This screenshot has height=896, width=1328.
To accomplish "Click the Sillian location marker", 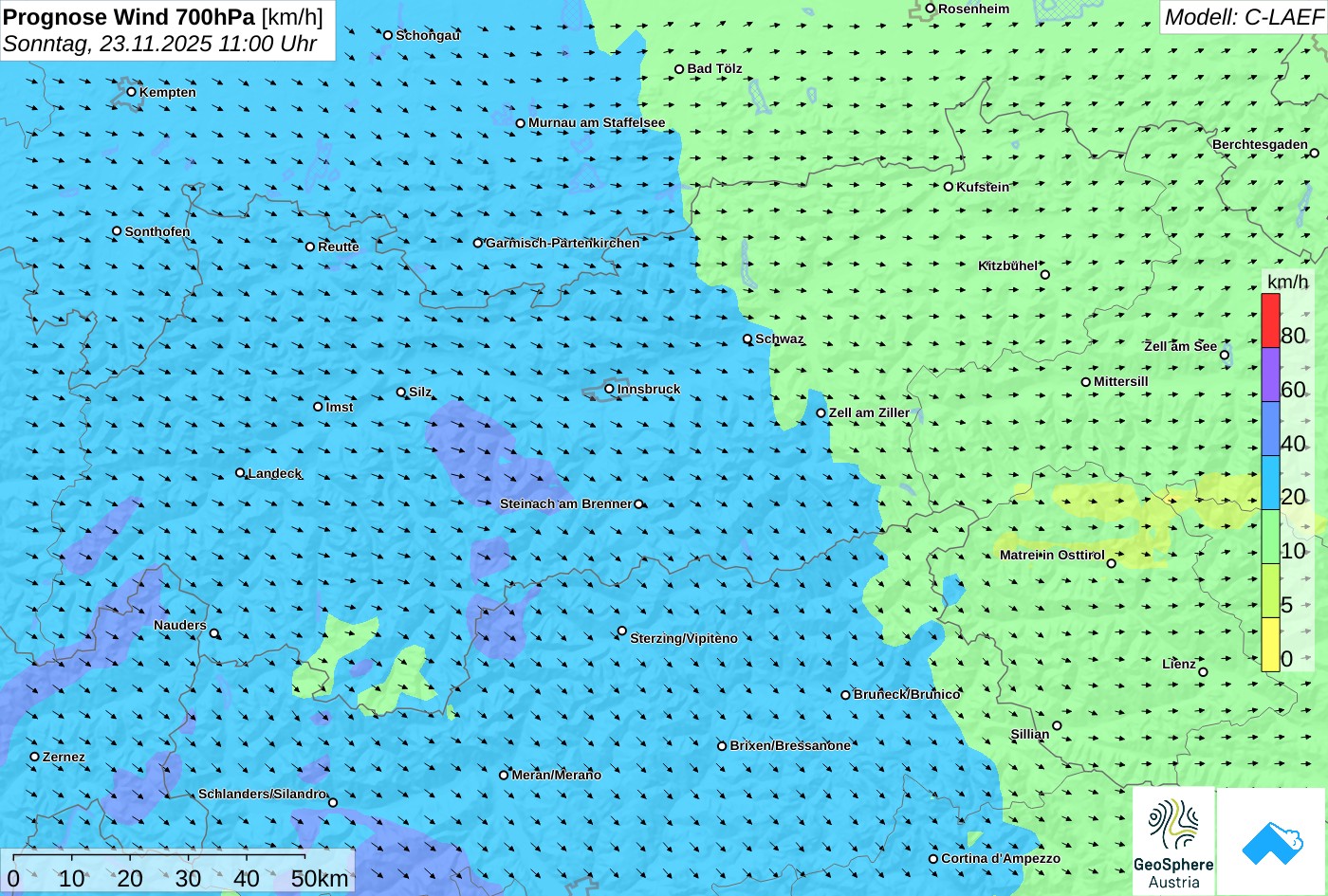I will point(1057,725).
